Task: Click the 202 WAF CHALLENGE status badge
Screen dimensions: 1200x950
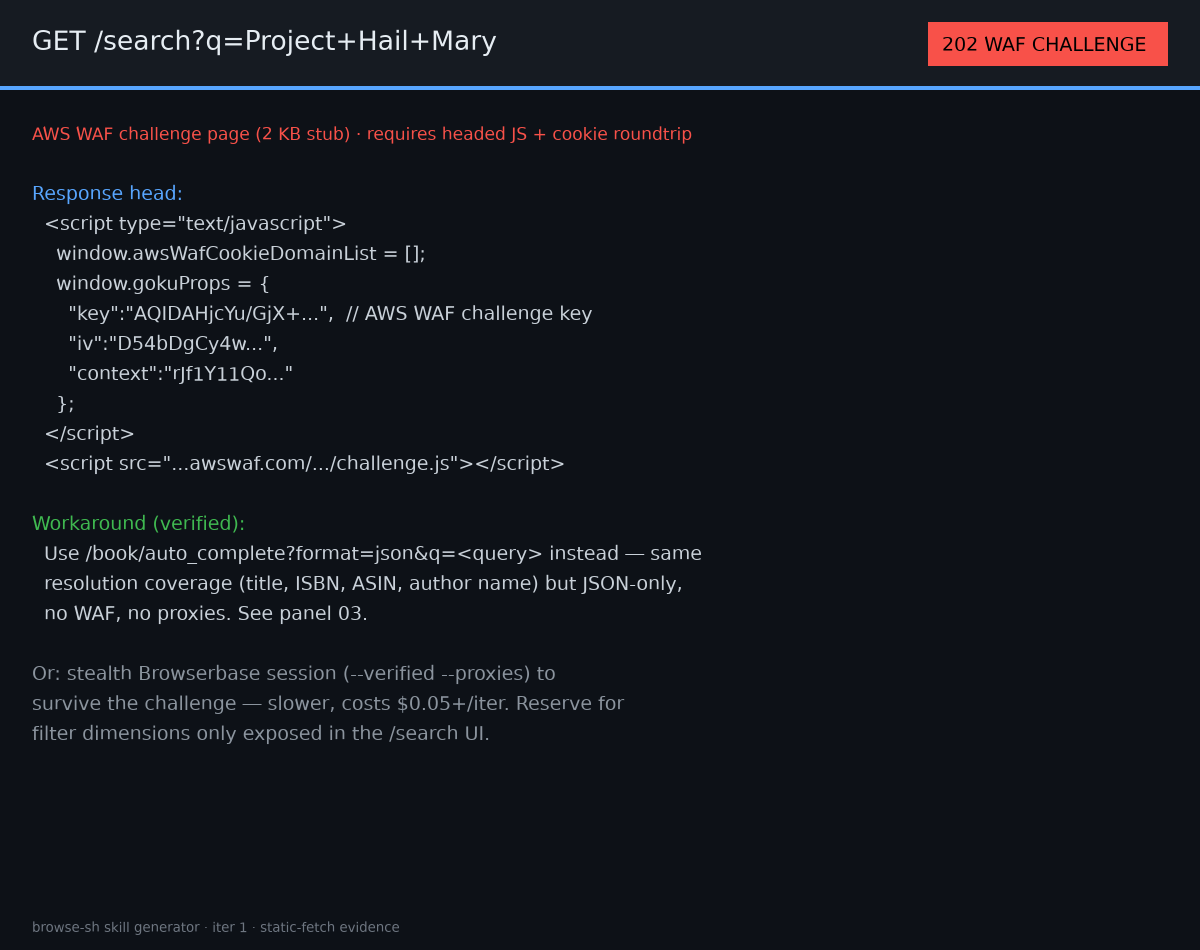Action: coord(1047,44)
